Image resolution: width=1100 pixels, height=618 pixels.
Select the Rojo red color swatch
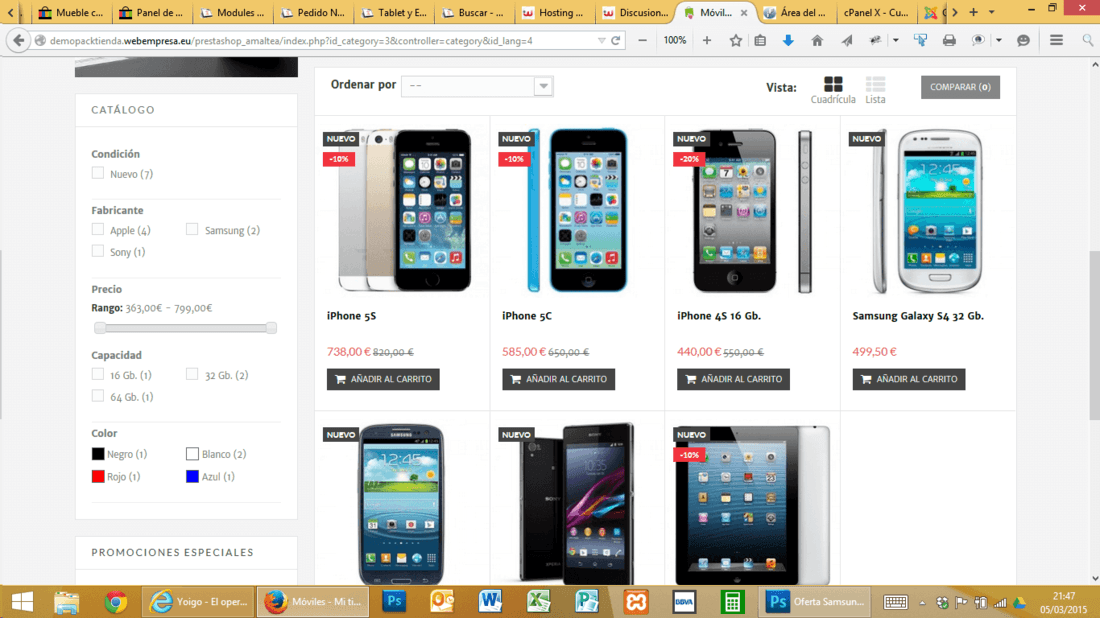(98, 476)
